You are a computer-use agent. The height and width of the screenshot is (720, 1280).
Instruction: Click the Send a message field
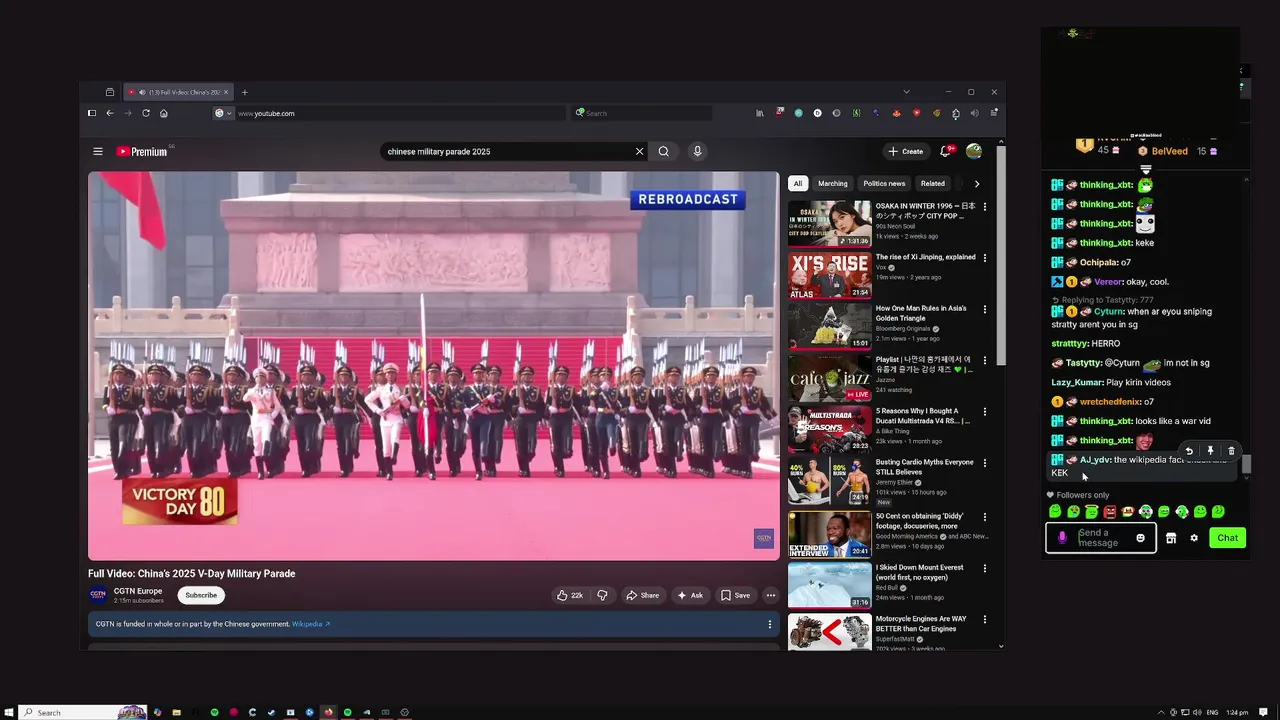[1101, 538]
